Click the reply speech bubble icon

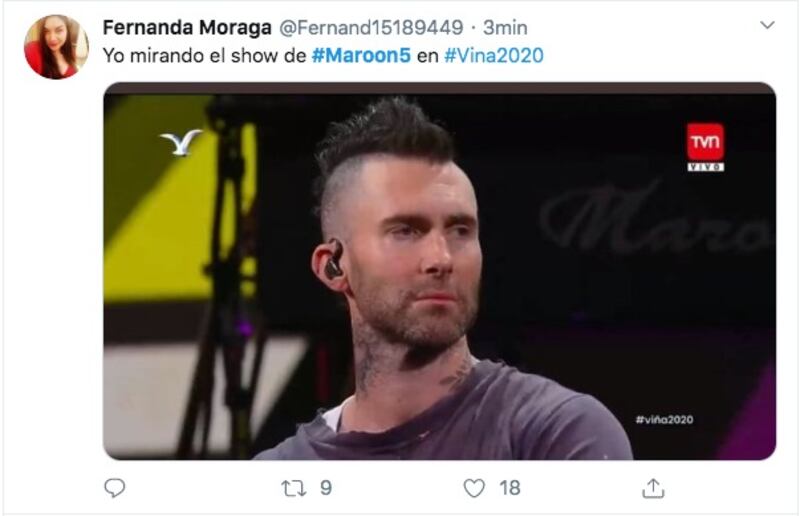coord(114,488)
